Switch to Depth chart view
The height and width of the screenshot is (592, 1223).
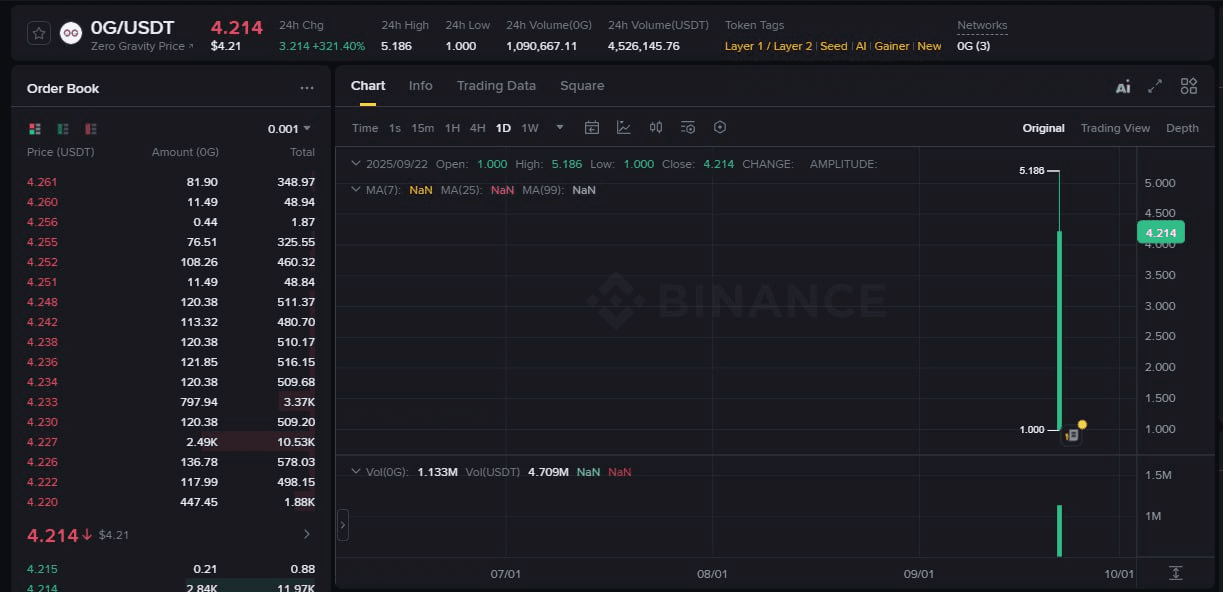click(1182, 128)
